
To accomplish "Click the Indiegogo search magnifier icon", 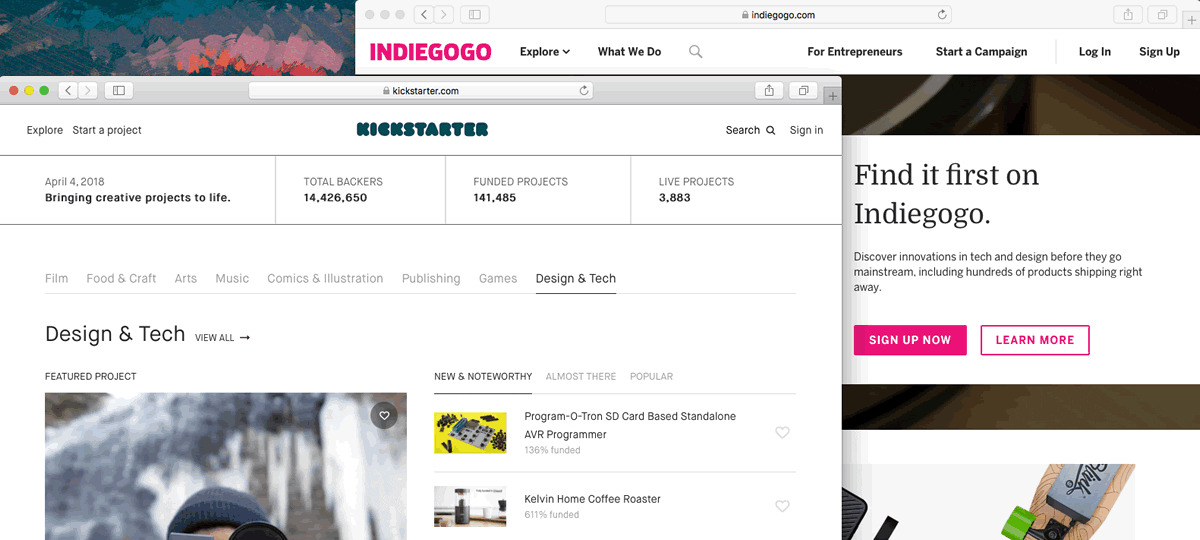I will (x=696, y=52).
